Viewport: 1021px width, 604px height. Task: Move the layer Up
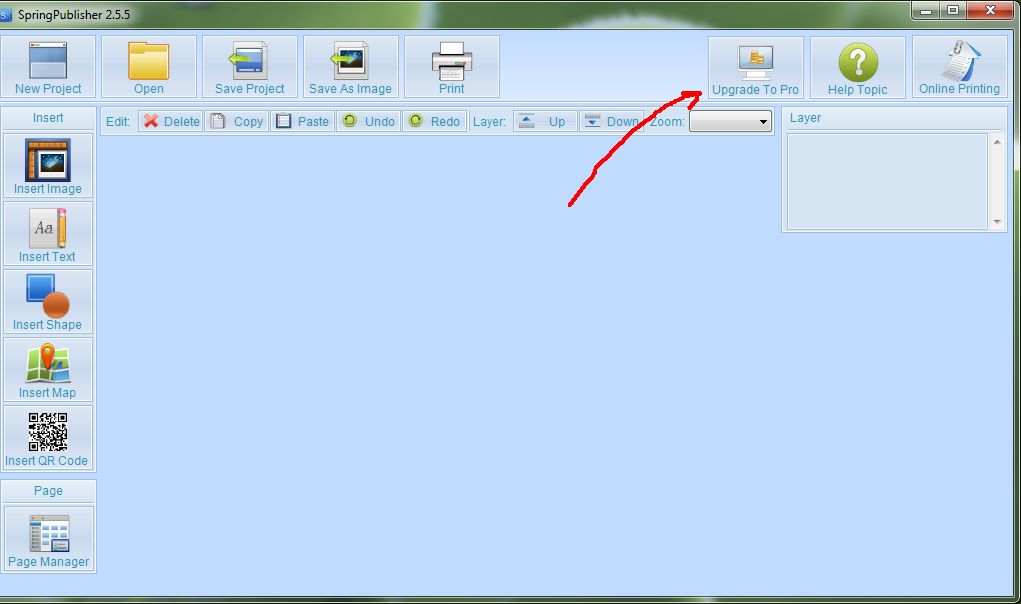pyautogui.click(x=545, y=121)
